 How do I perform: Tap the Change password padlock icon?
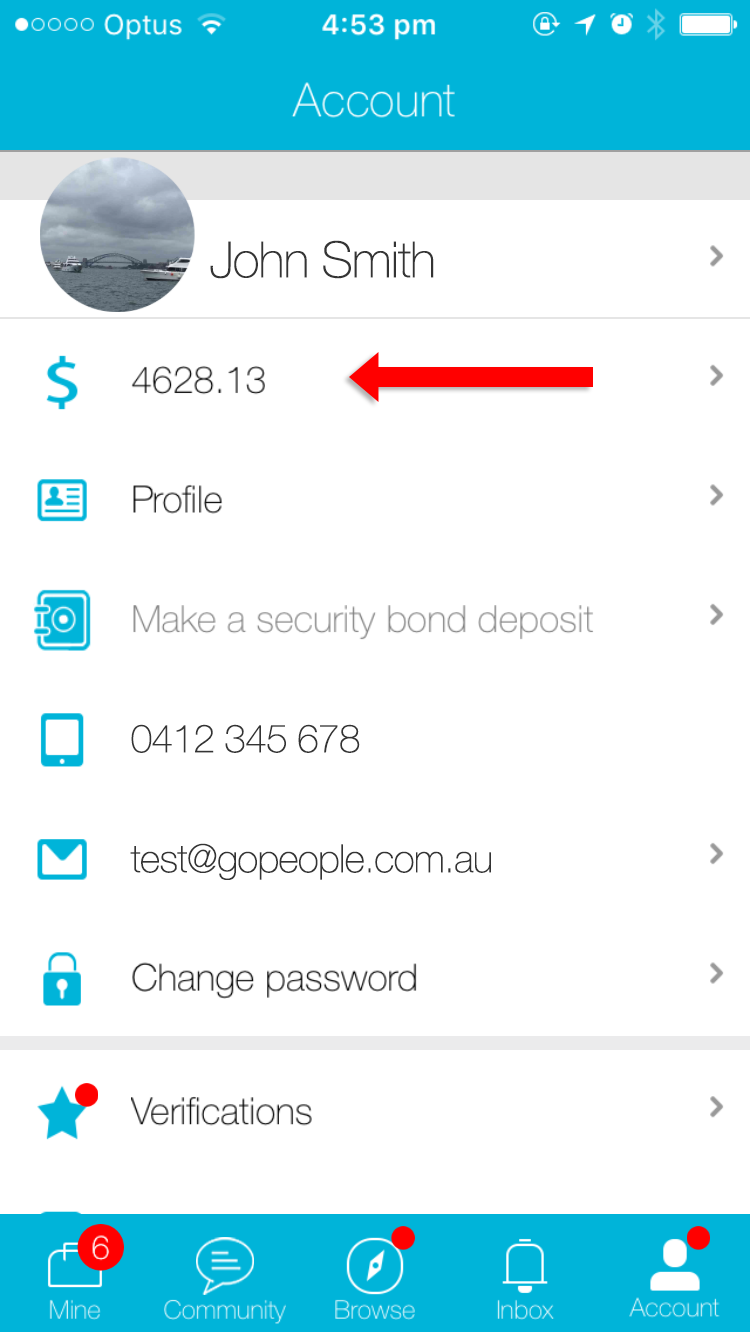coord(62,978)
